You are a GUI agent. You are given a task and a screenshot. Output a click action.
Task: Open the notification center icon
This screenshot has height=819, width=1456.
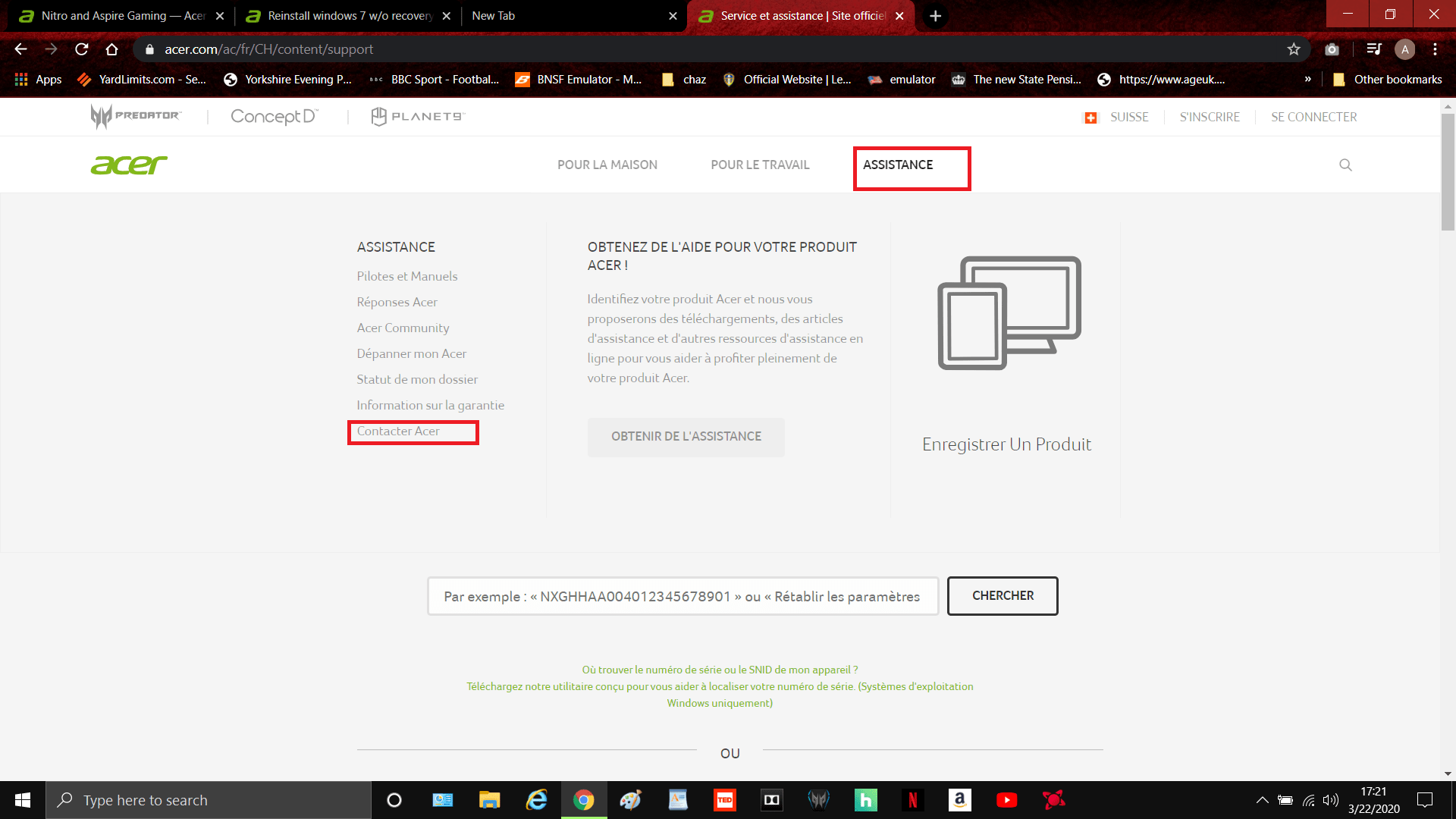point(1425,800)
